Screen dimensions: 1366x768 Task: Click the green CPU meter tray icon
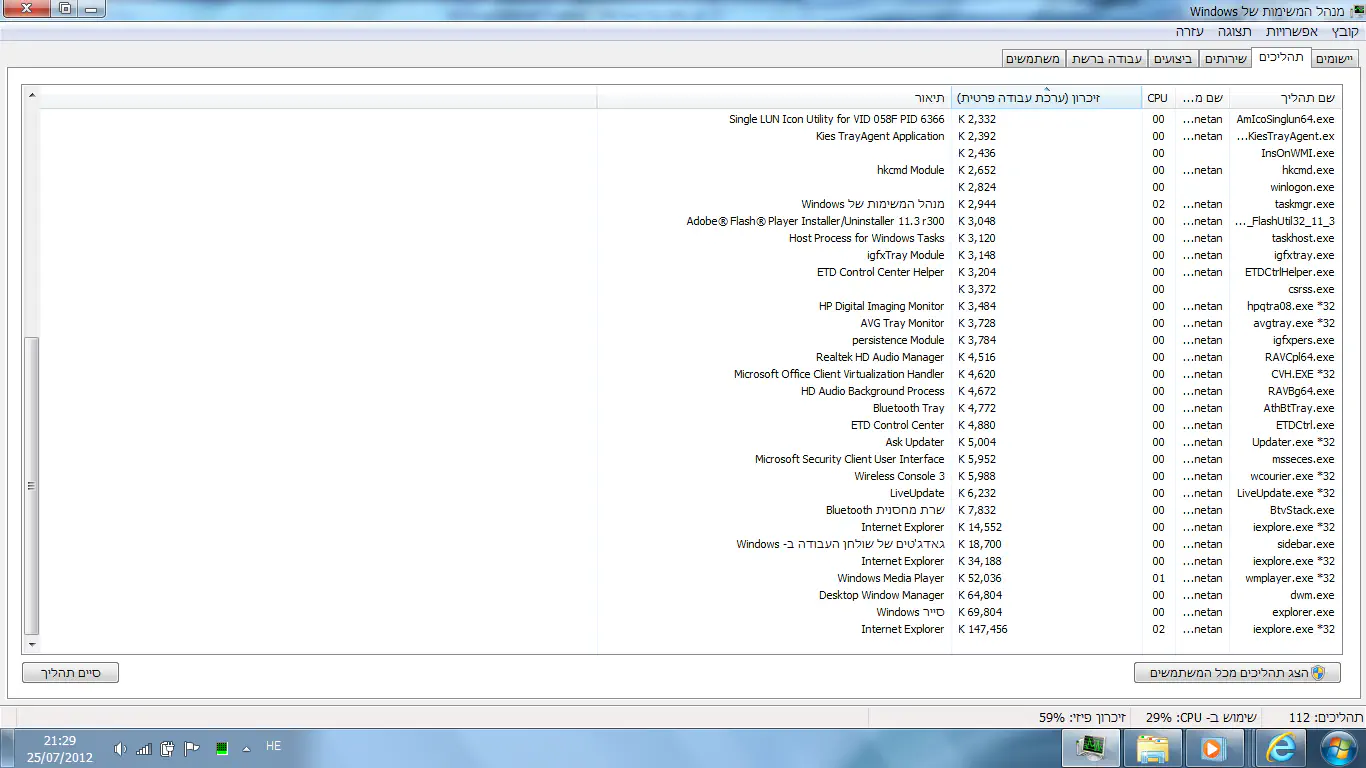tap(221, 749)
